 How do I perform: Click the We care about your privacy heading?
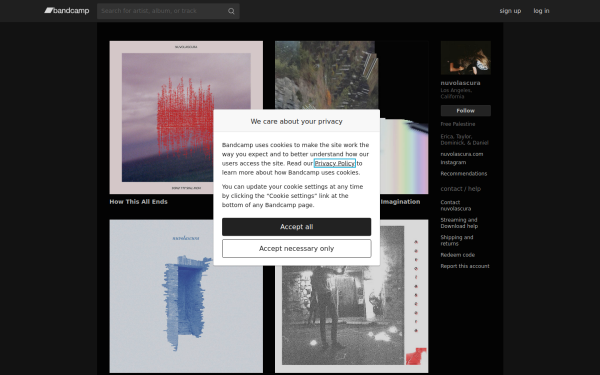click(297, 121)
